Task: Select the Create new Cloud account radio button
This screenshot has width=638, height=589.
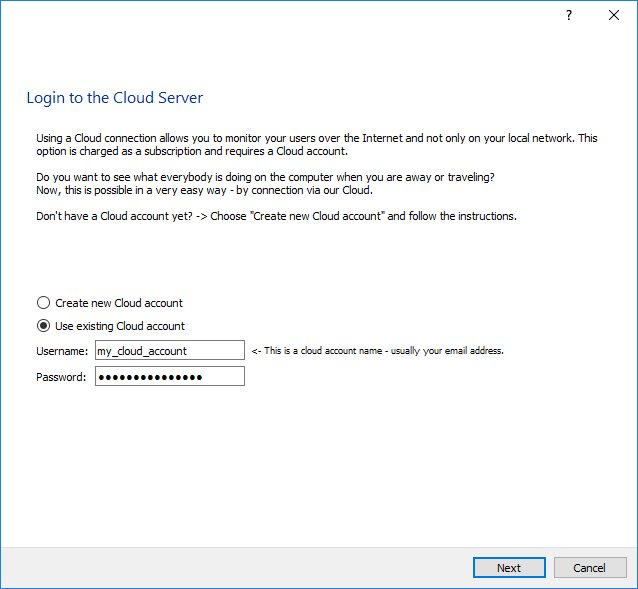Action: (43, 303)
